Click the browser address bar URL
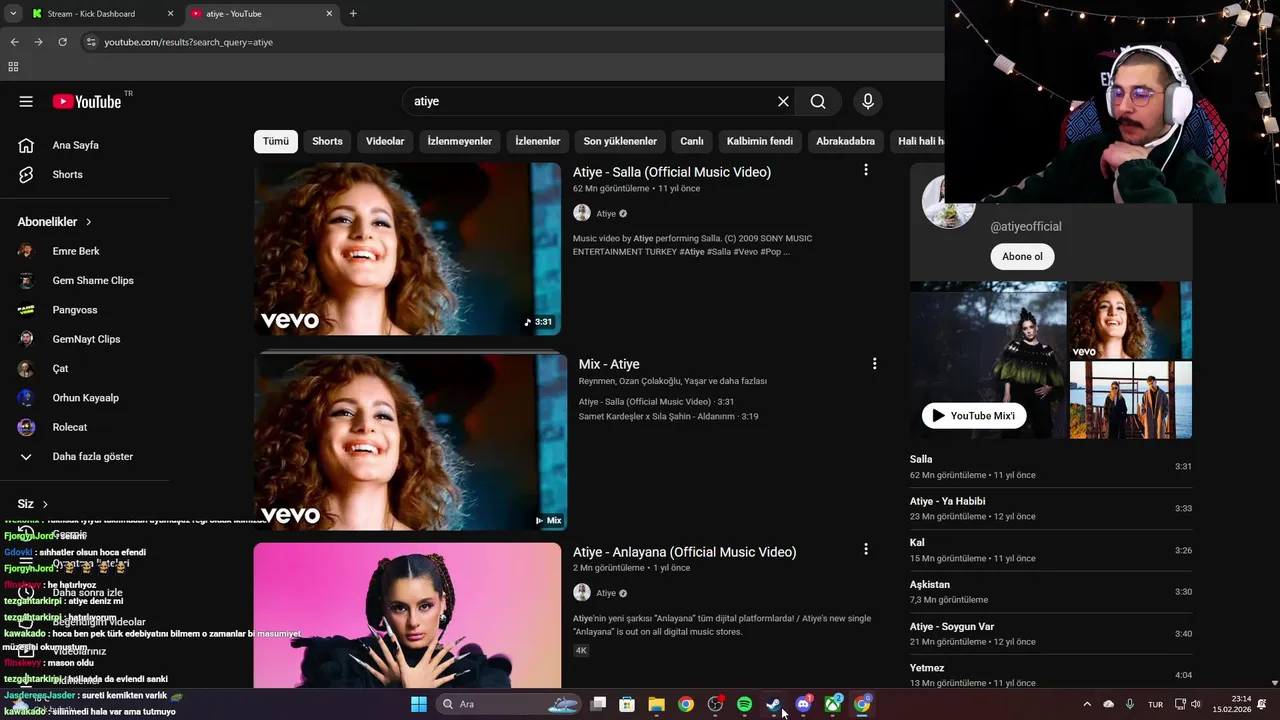The width and height of the screenshot is (1280, 720). point(188,42)
